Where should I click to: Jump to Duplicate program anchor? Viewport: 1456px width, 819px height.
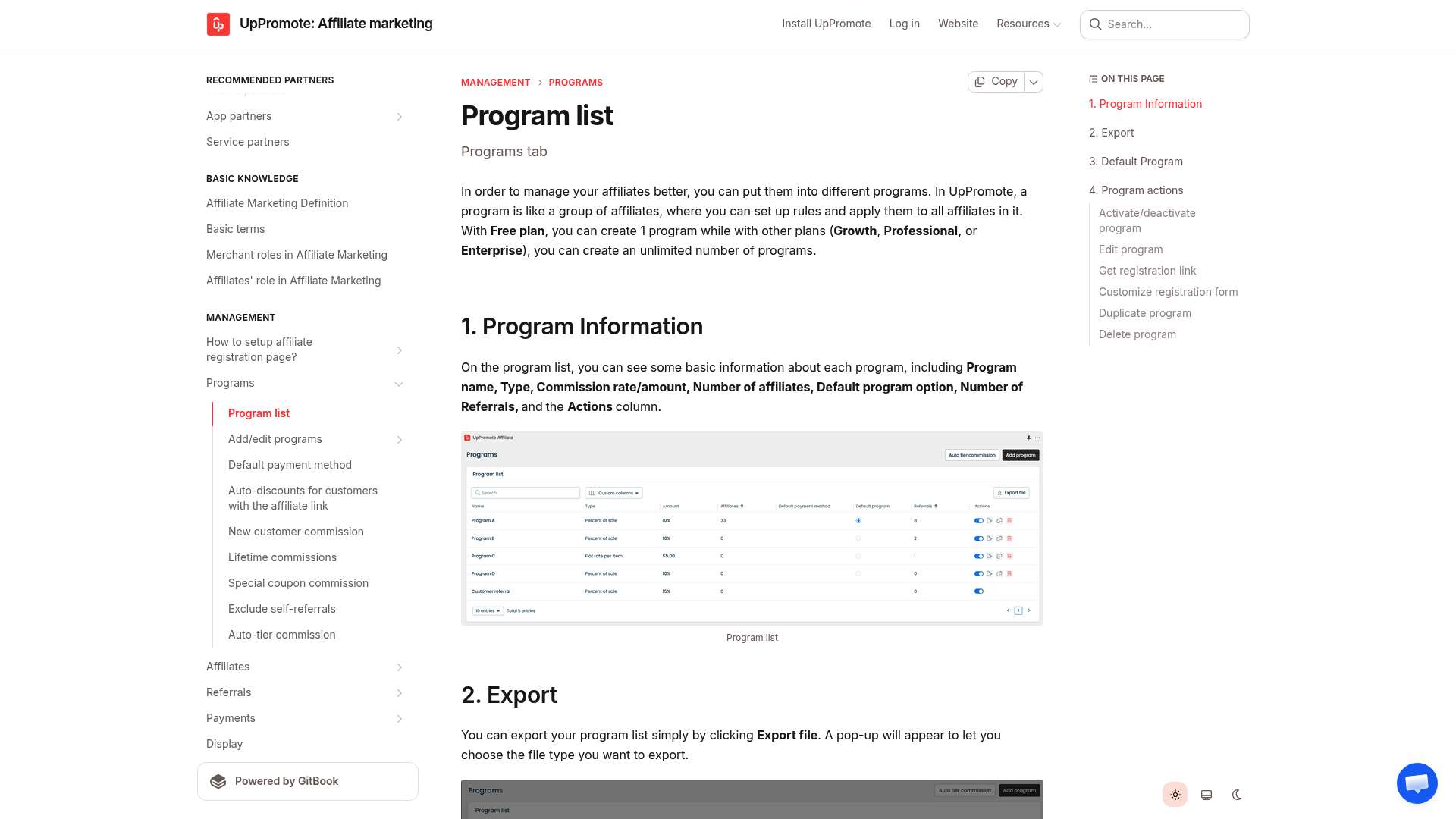[x=1145, y=313]
